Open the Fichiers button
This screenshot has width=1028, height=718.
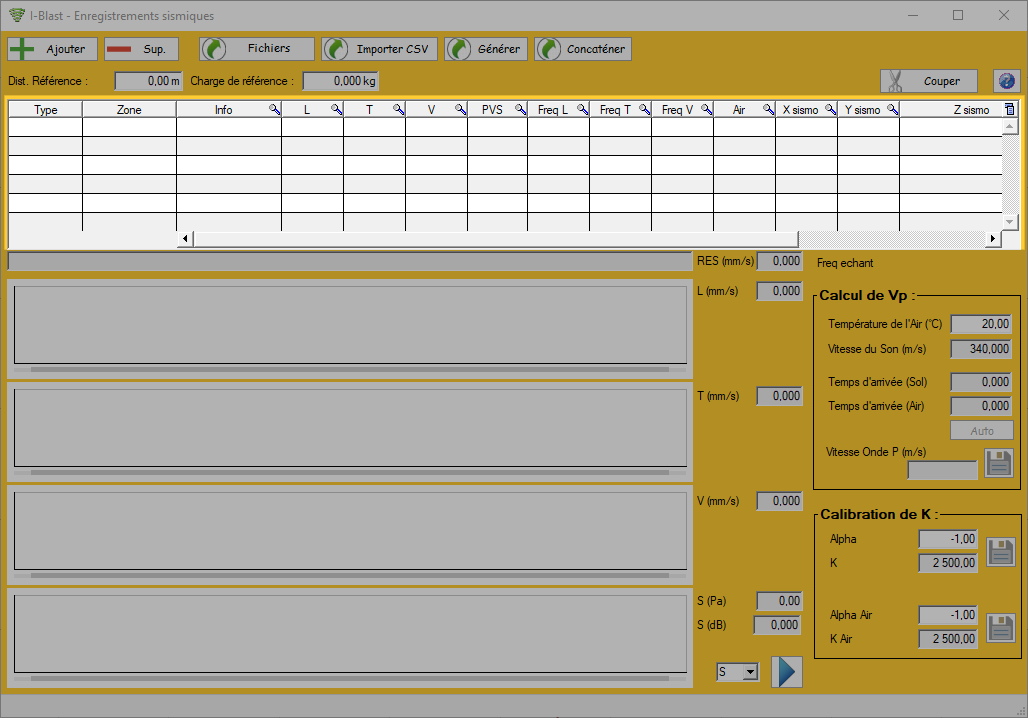tap(257, 49)
